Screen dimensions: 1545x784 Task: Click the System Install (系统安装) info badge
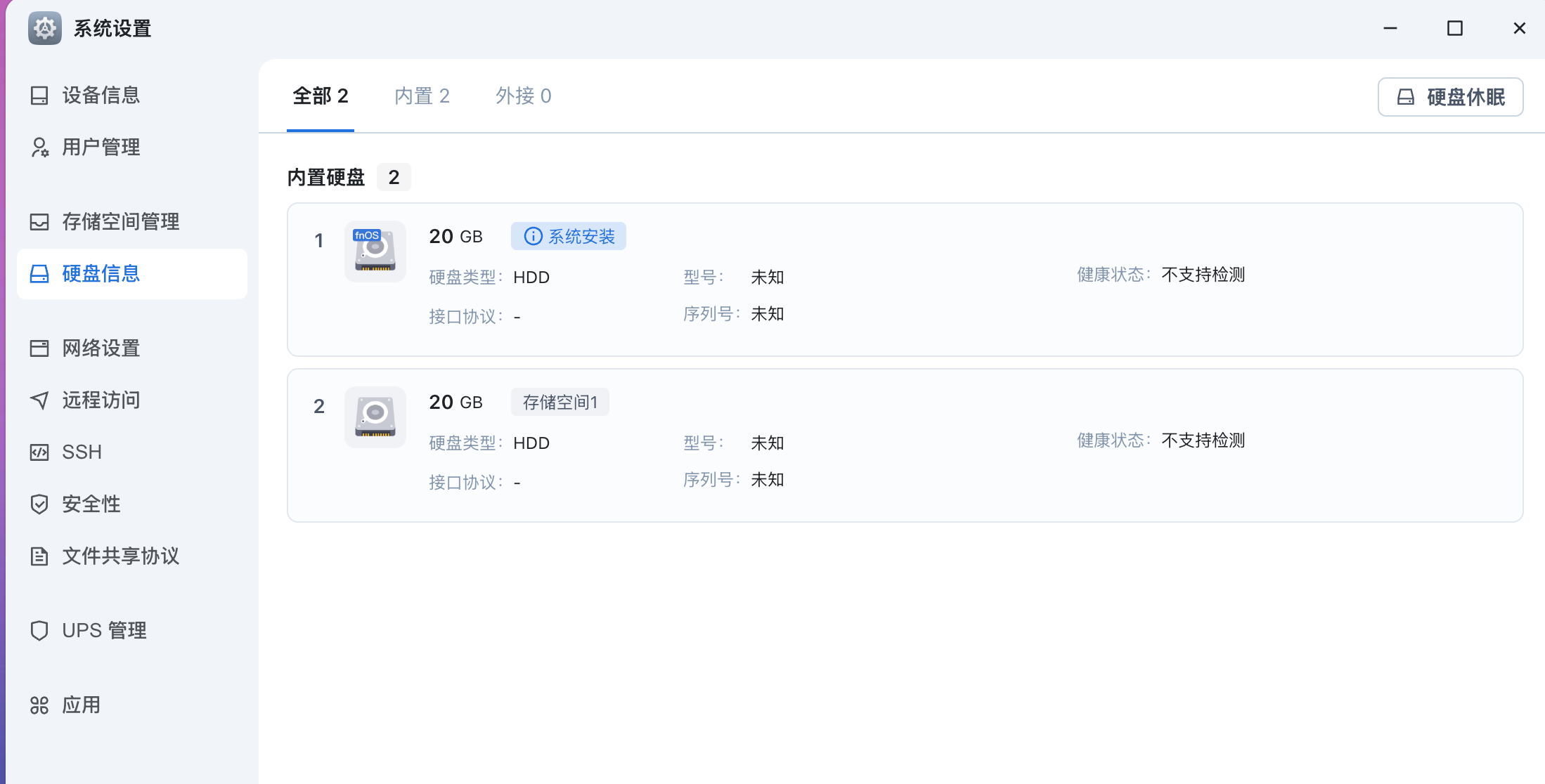coord(569,237)
